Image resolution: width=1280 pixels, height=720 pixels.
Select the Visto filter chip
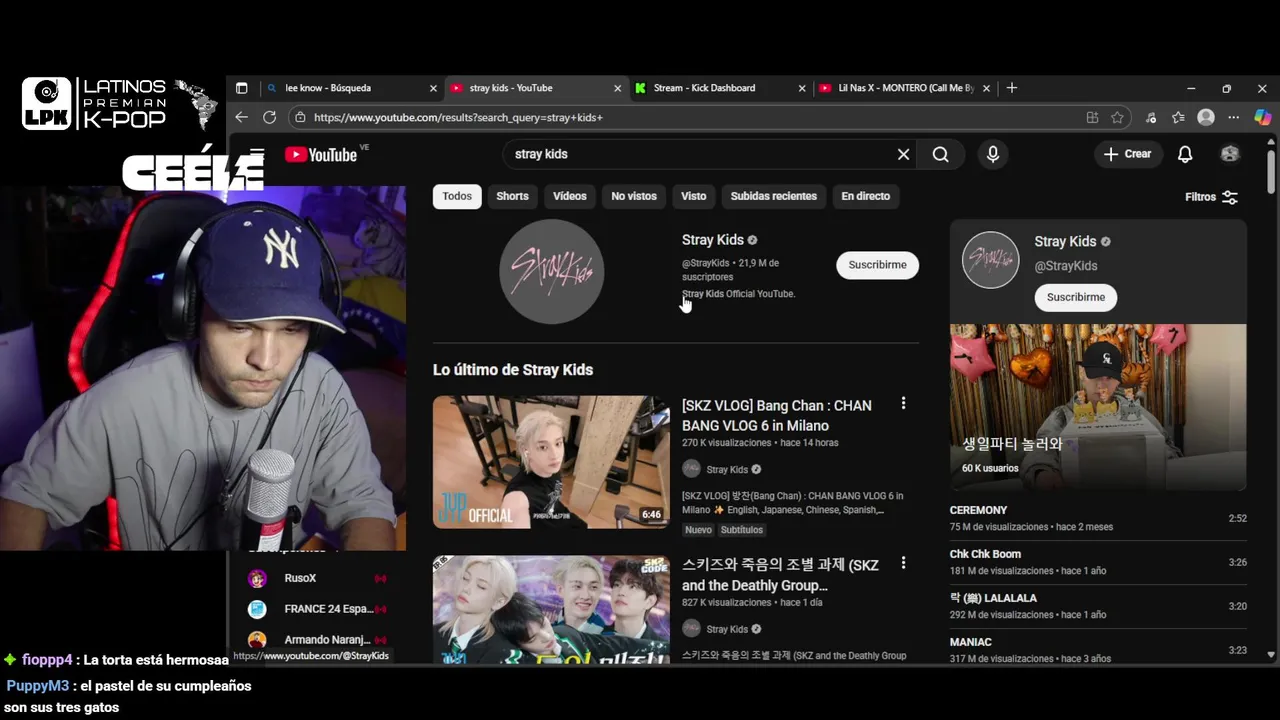[x=694, y=196]
